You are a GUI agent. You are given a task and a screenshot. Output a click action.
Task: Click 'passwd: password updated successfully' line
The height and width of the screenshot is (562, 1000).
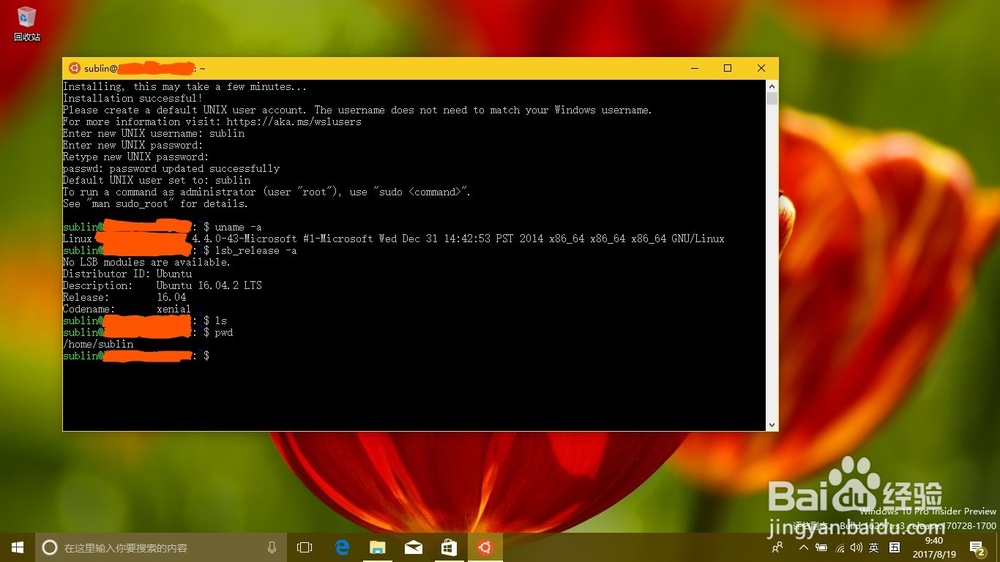click(171, 169)
